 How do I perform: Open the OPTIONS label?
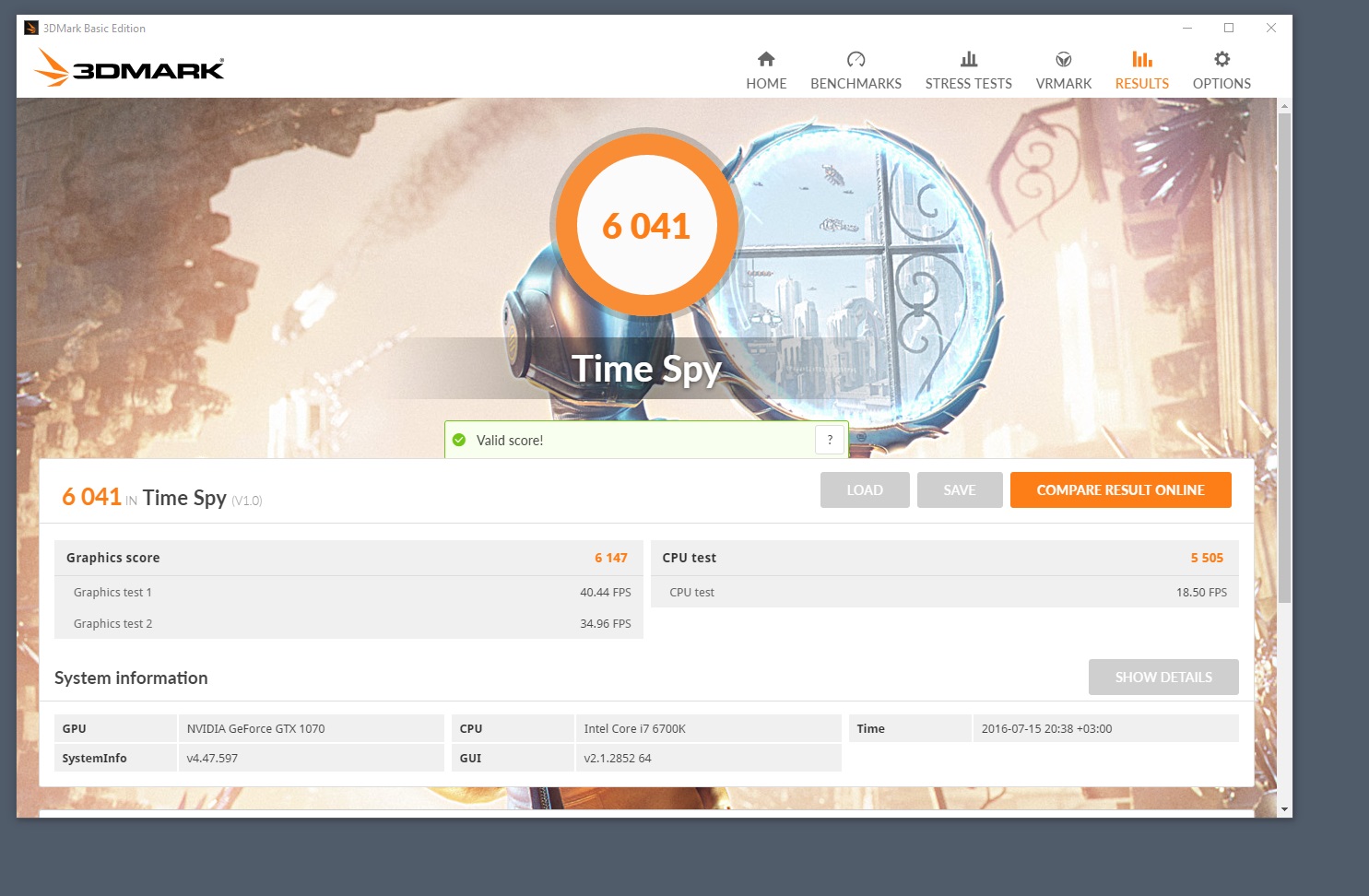(1221, 83)
